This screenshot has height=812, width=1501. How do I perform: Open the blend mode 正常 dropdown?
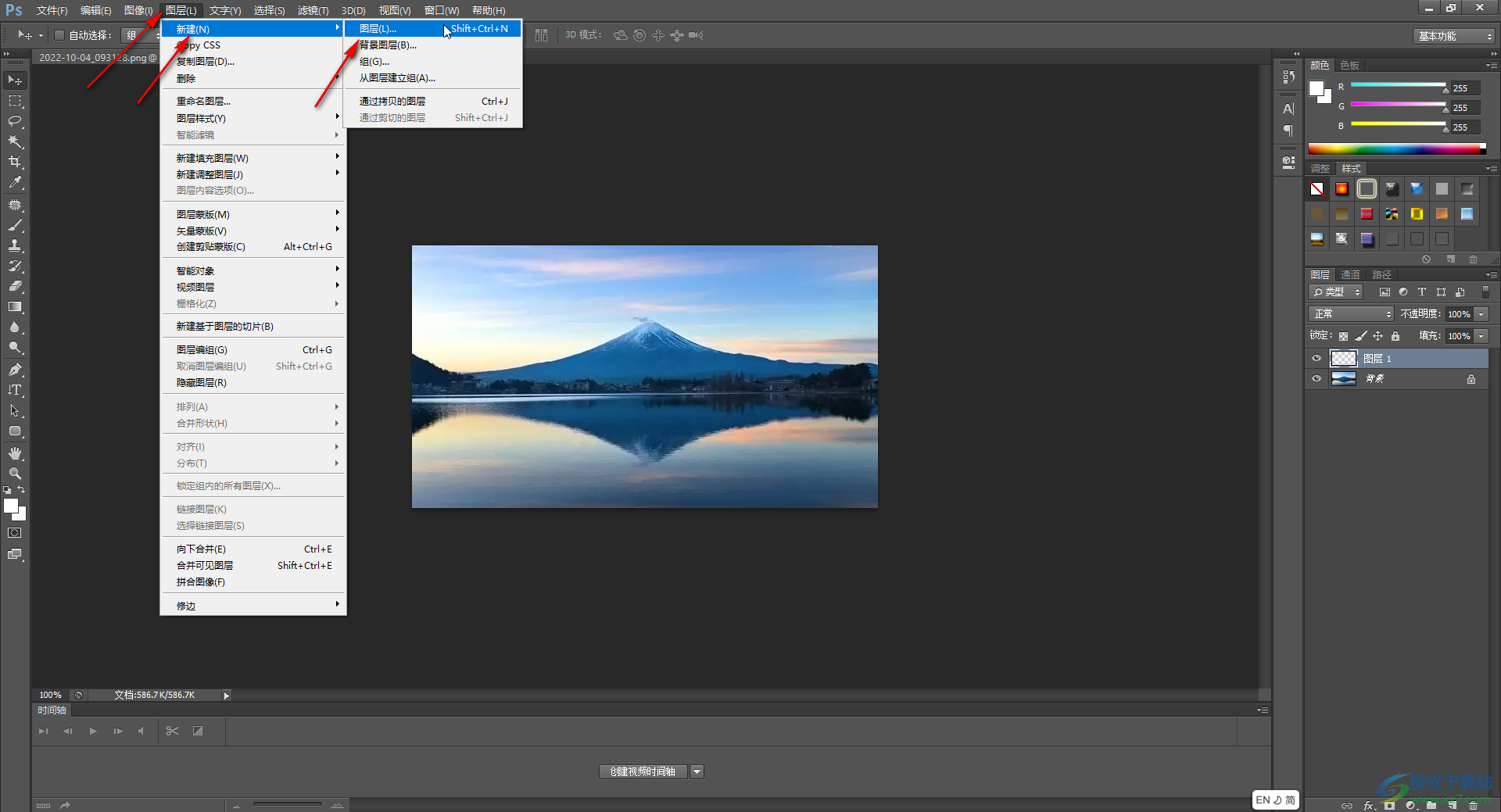coord(1351,314)
